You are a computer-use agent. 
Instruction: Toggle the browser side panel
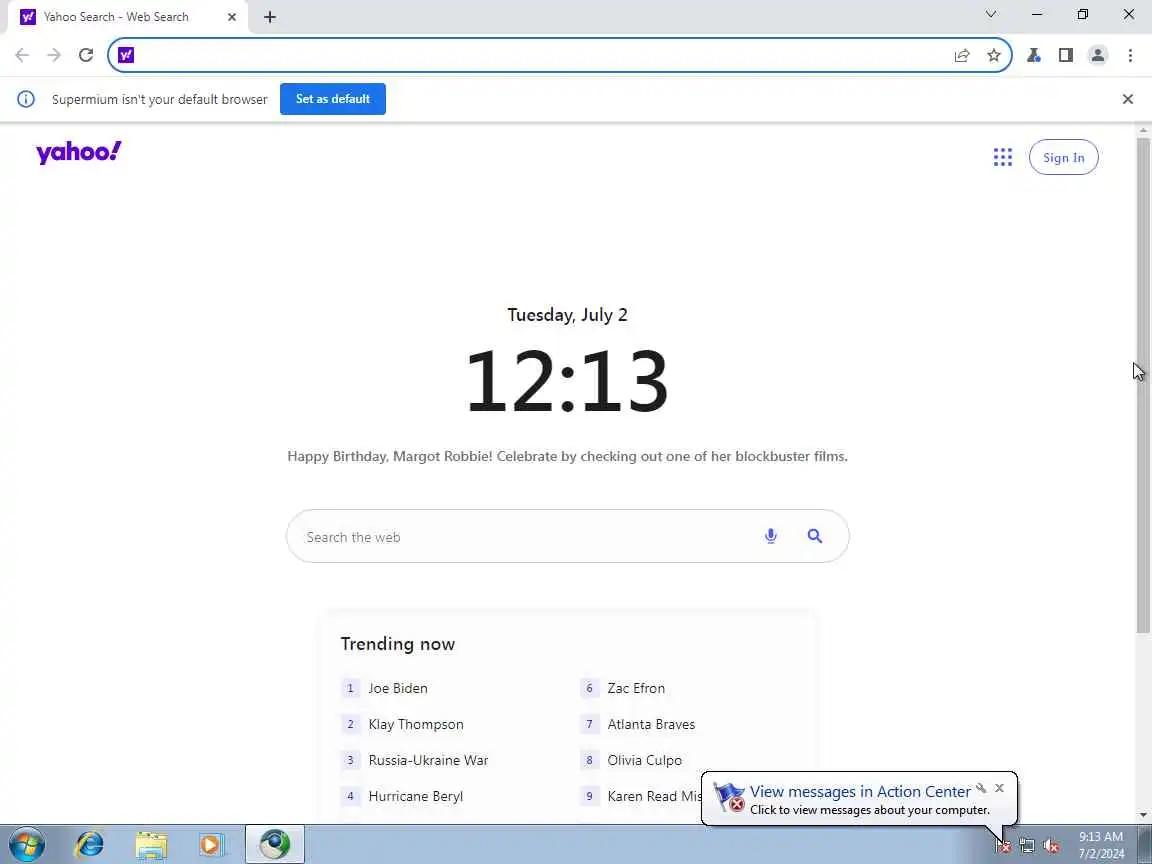coord(1066,55)
